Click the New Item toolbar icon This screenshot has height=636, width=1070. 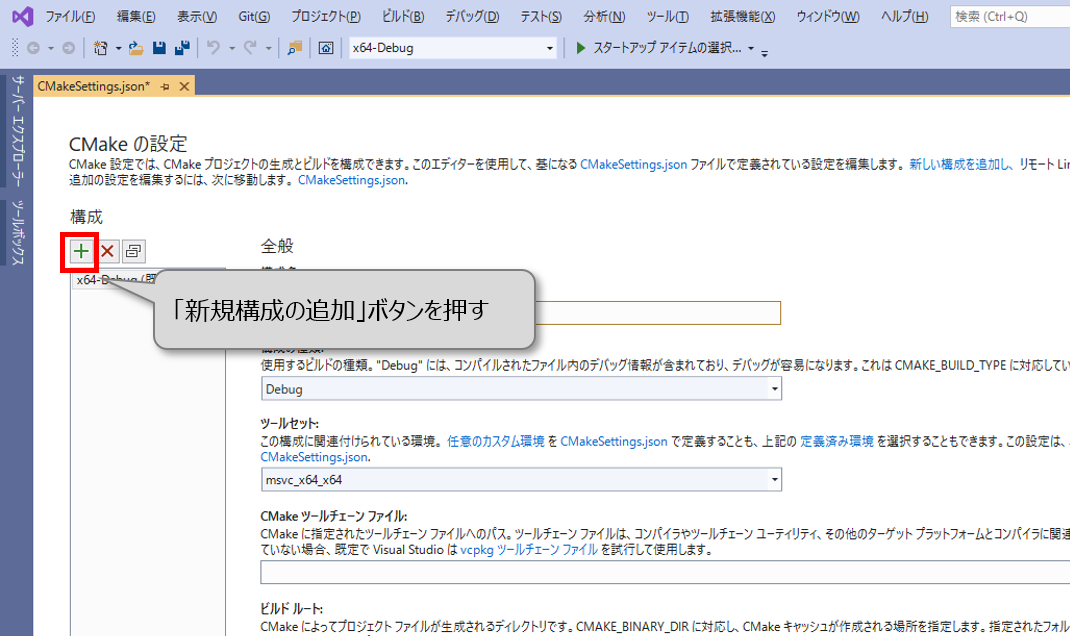[x=101, y=48]
